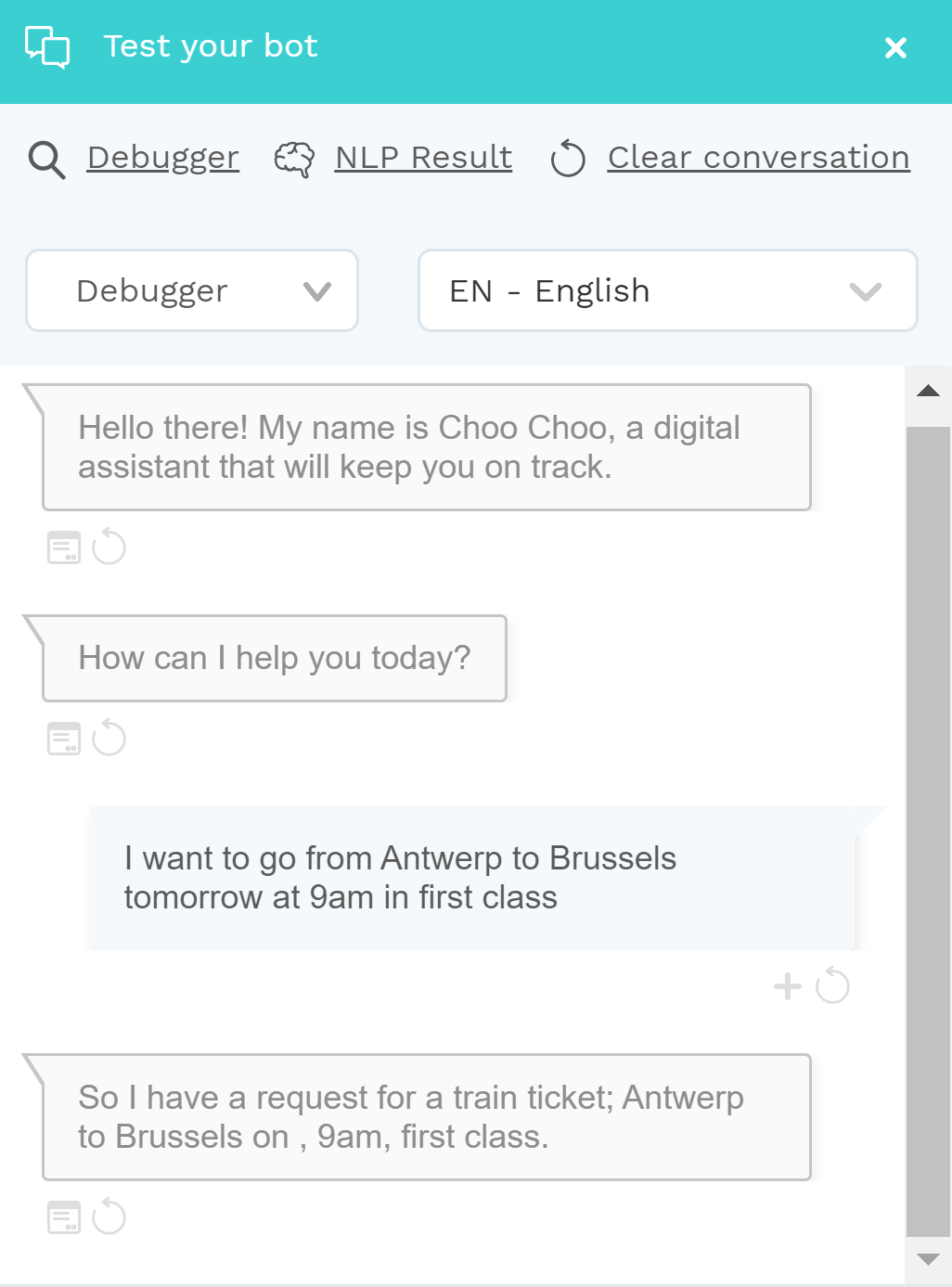Open debug details icon under Hello there message
Viewport: 952px width, 1287px height.
(64, 547)
